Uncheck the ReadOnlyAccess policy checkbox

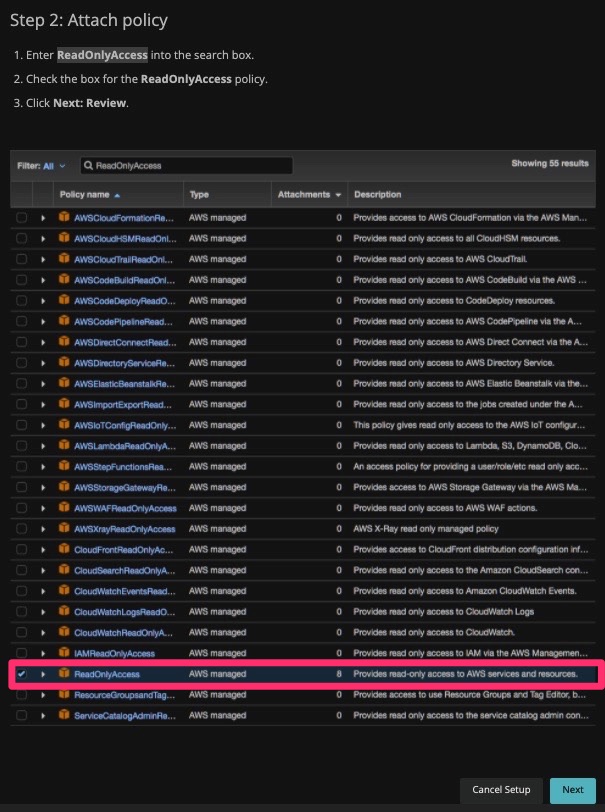21,674
